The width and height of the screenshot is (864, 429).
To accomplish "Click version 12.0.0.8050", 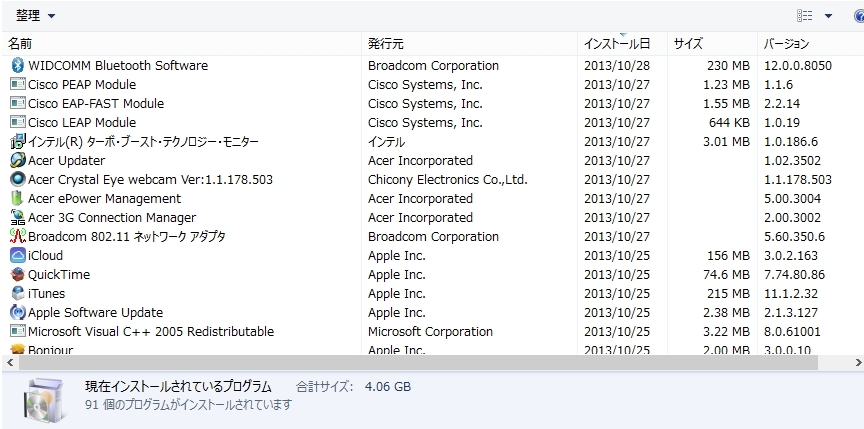I will click(798, 66).
